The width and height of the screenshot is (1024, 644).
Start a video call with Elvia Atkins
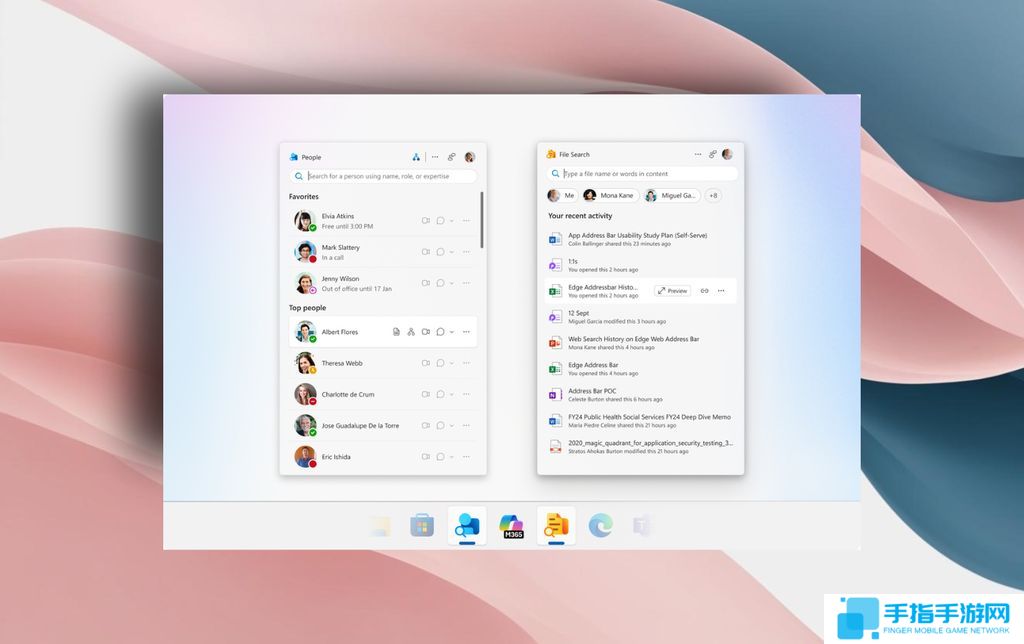pyautogui.click(x=425, y=218)
